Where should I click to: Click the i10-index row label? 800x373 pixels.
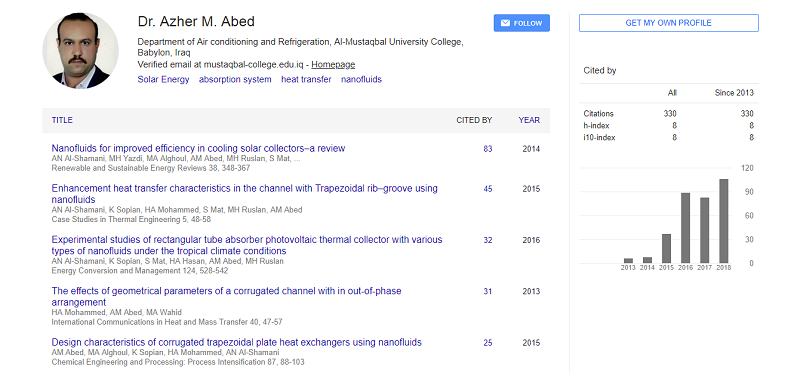(x=599, y=137)
